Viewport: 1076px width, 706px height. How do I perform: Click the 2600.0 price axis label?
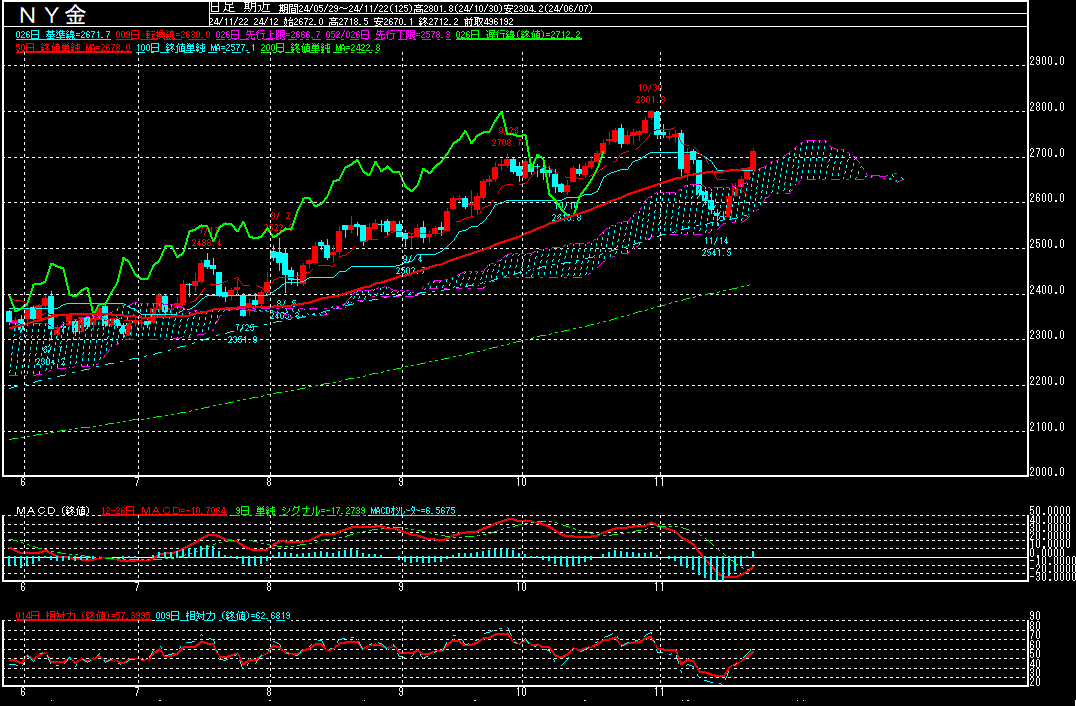point(1047,198)
